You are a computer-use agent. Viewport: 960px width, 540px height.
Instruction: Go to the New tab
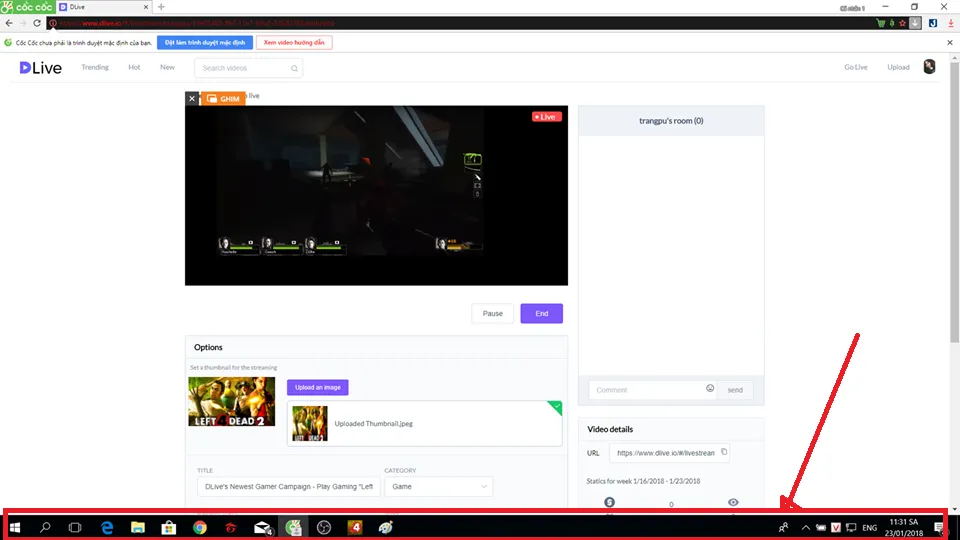(167, 67)
